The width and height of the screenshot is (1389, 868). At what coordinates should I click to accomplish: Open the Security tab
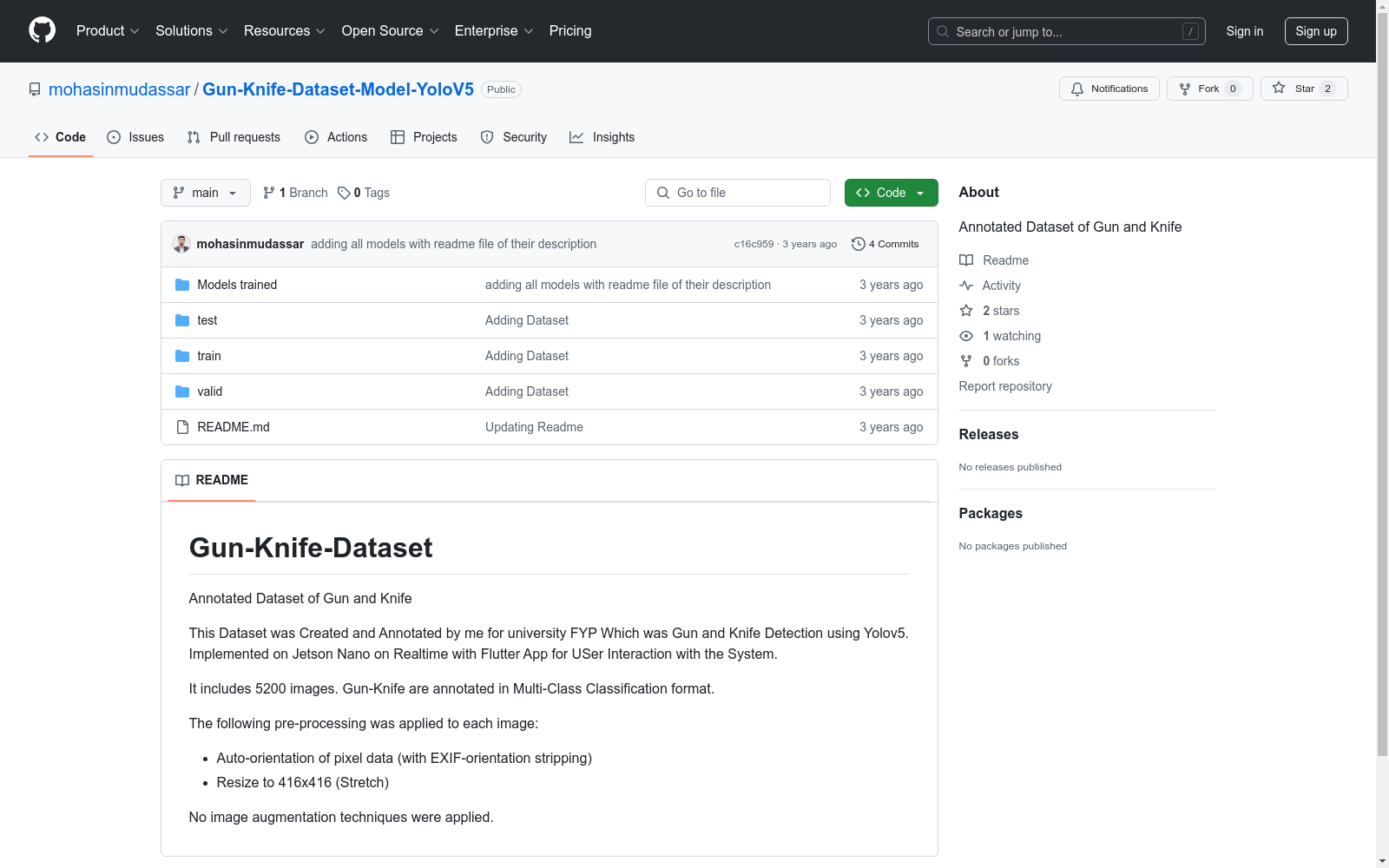(513, 137)
